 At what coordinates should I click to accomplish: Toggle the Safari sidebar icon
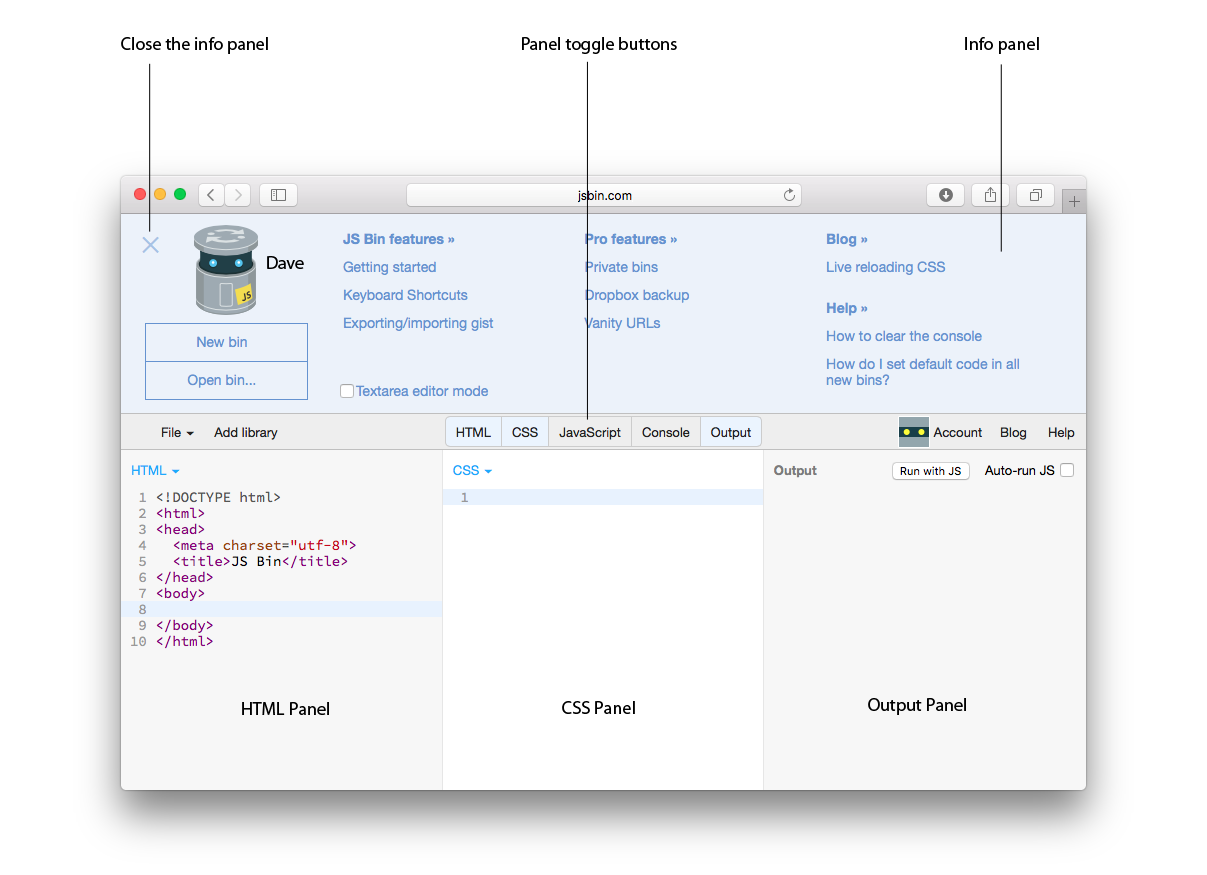tap(278, 195)
